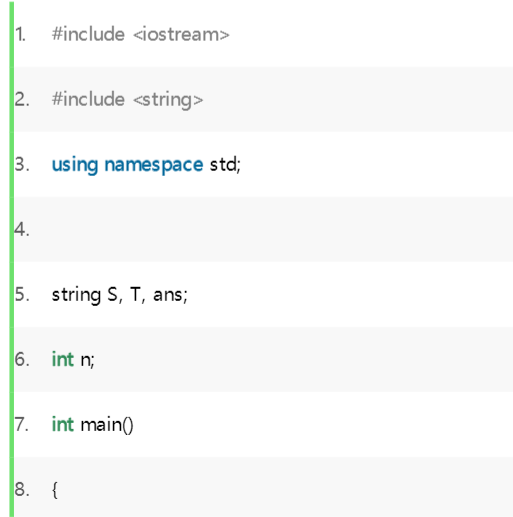Click the 'string' type on line 5
The width and height of the screenshot is (513, 517).
click(76, 295)
